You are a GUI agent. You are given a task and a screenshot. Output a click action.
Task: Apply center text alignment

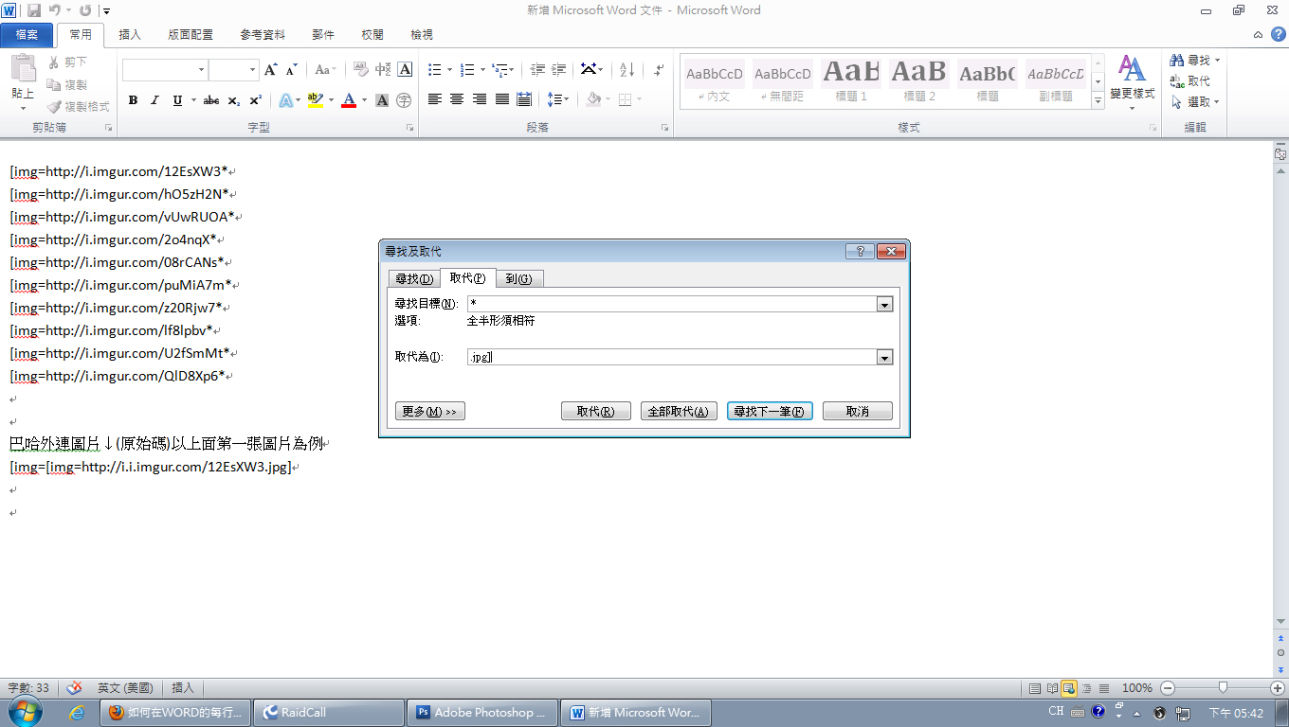pos(456,98)
